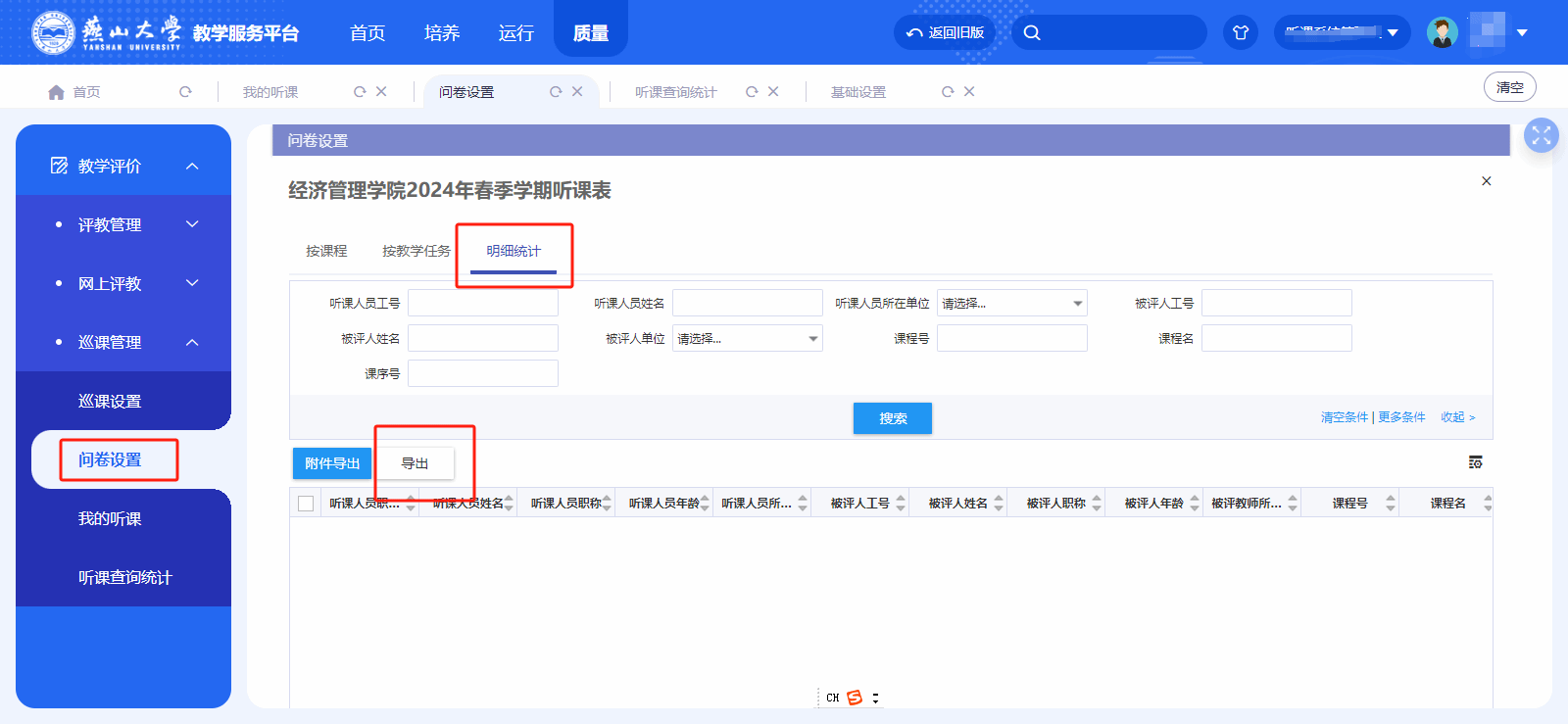This screenshot has width=1568, height=724.
Task: Click the home icon in 首页 tab
Action: point(57,92)
